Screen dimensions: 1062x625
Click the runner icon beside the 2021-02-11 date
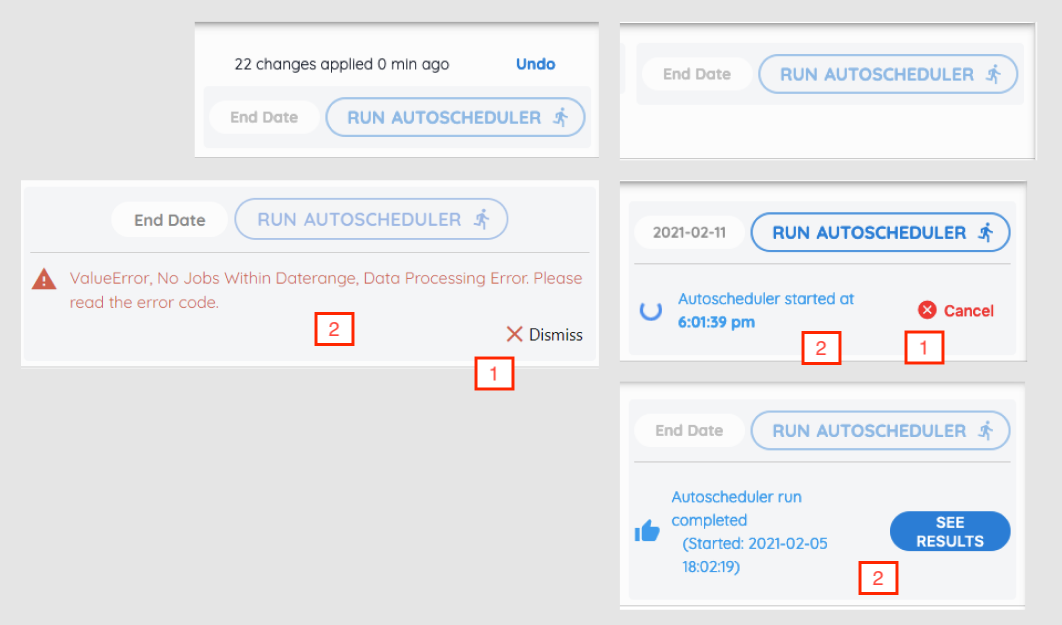(x=986, y=233)
